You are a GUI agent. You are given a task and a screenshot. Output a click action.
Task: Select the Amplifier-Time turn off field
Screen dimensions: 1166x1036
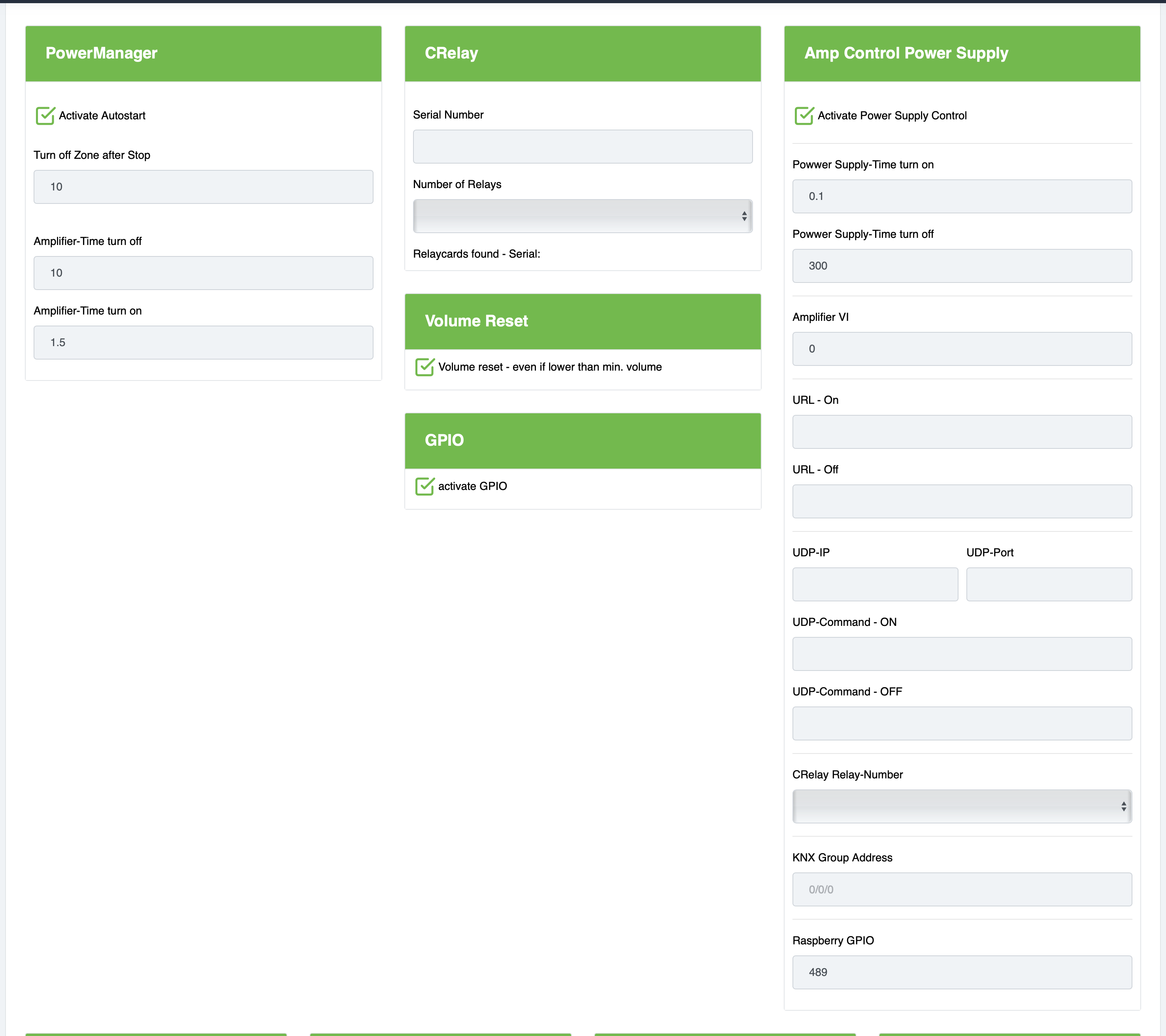(x=203, y=273)
